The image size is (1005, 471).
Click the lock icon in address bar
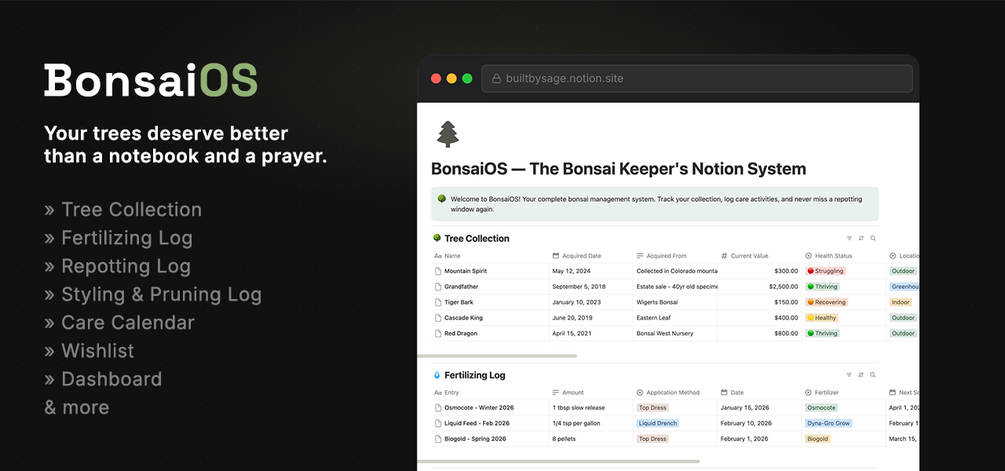[x=495, y=78]
